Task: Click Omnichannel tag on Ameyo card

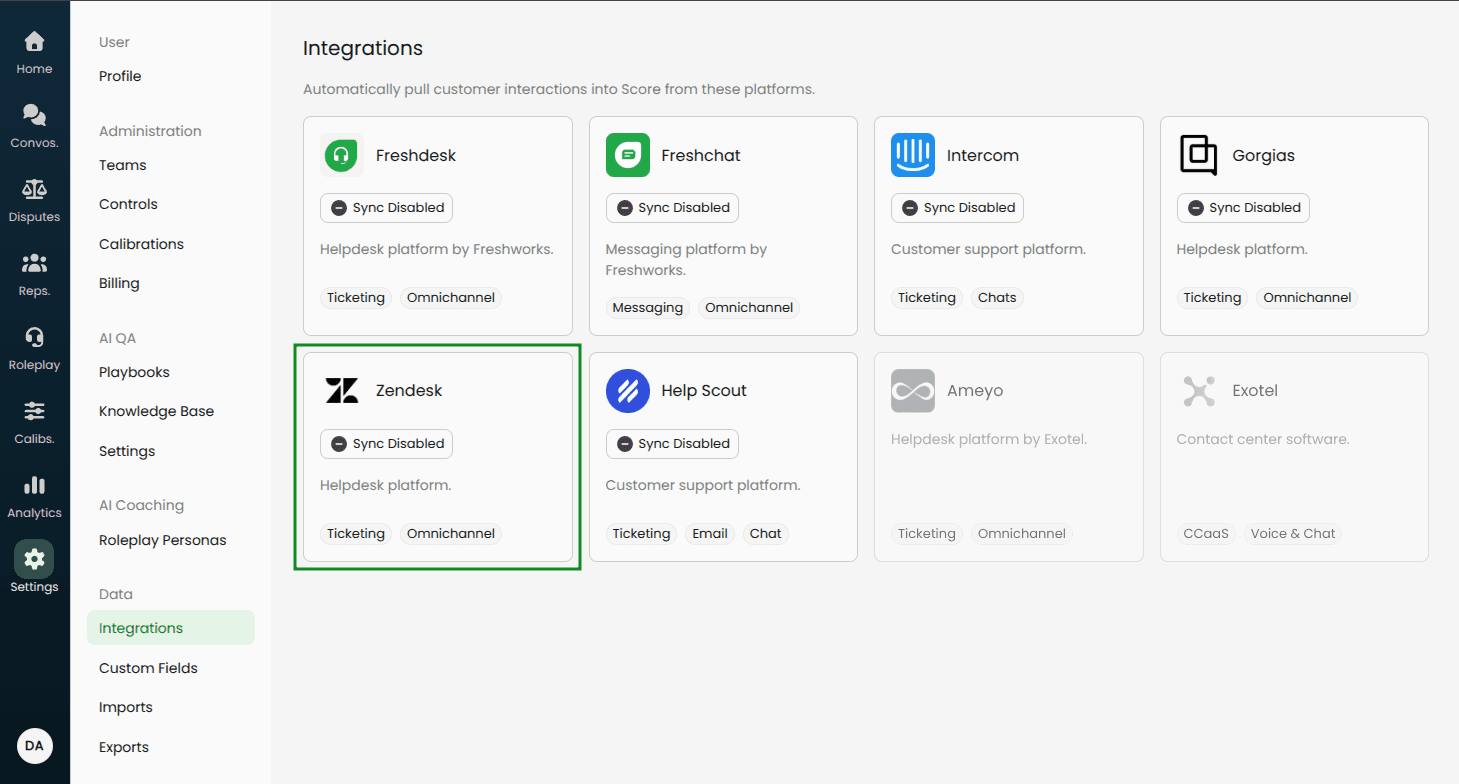Action: (1022, 534)
